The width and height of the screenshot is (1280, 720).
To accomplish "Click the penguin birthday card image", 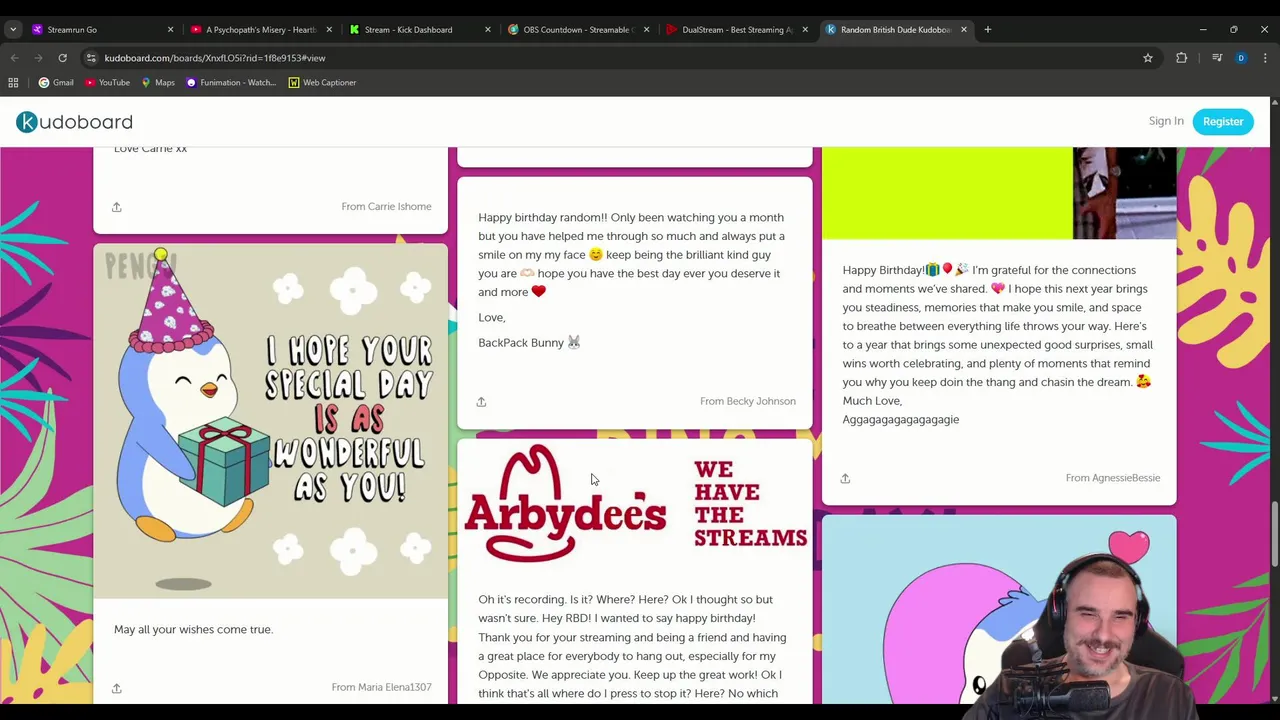I will point(271,421).
